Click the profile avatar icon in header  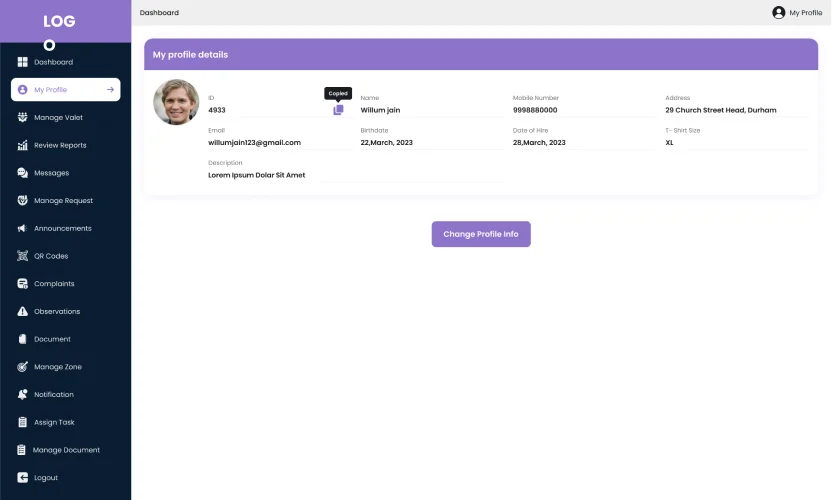(x=778, y=13)
